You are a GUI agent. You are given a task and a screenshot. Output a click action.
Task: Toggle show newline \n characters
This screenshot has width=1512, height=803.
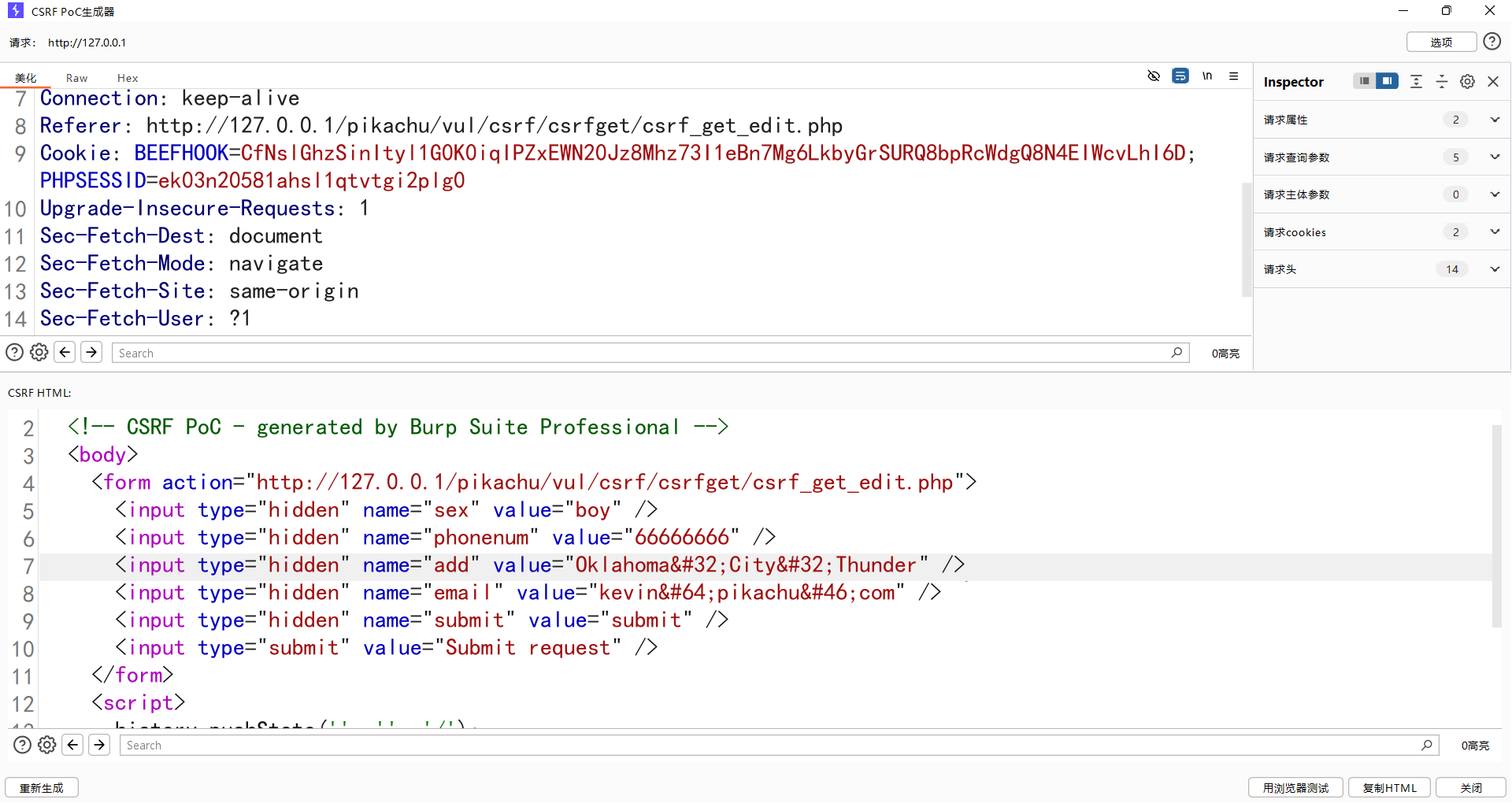(x=1207, y=76)
